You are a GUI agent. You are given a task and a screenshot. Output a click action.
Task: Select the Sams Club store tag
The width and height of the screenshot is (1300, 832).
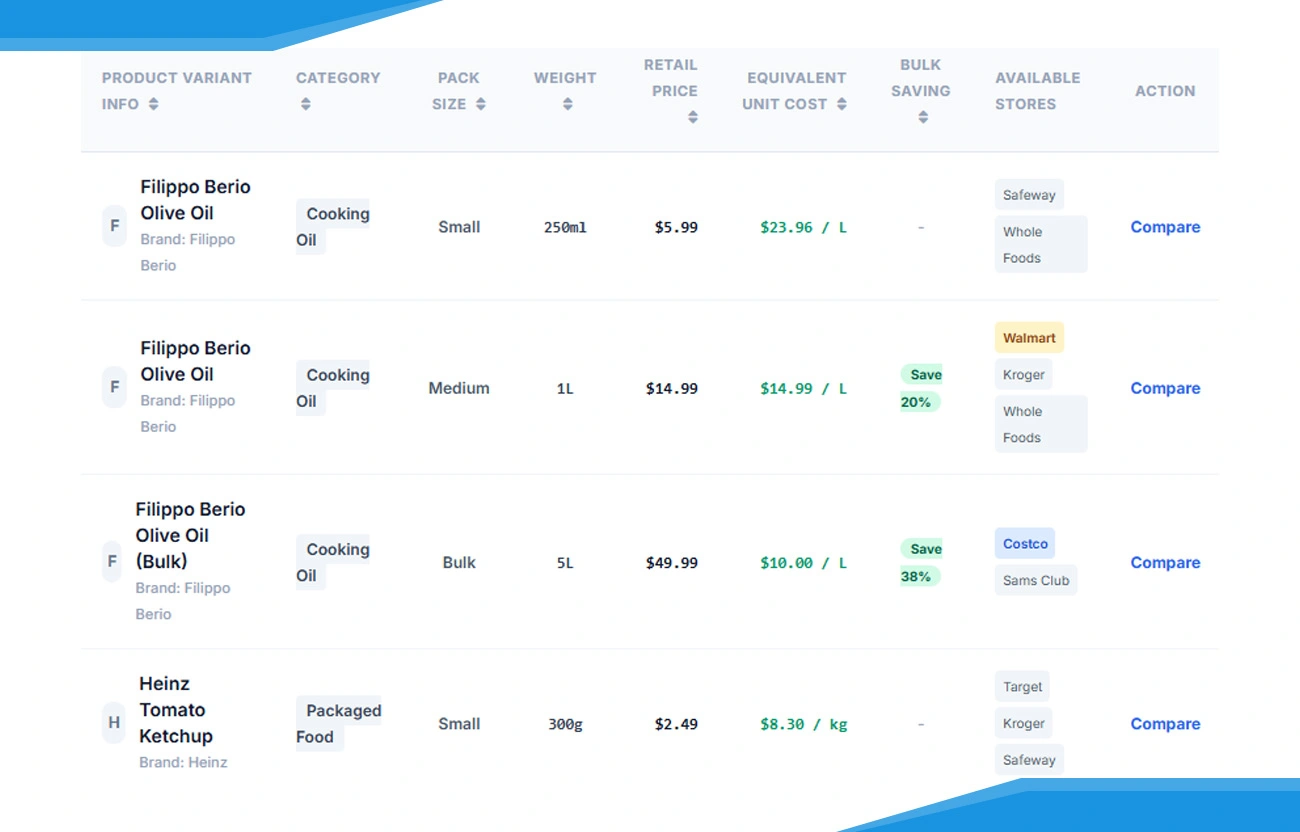[1036, 580]
